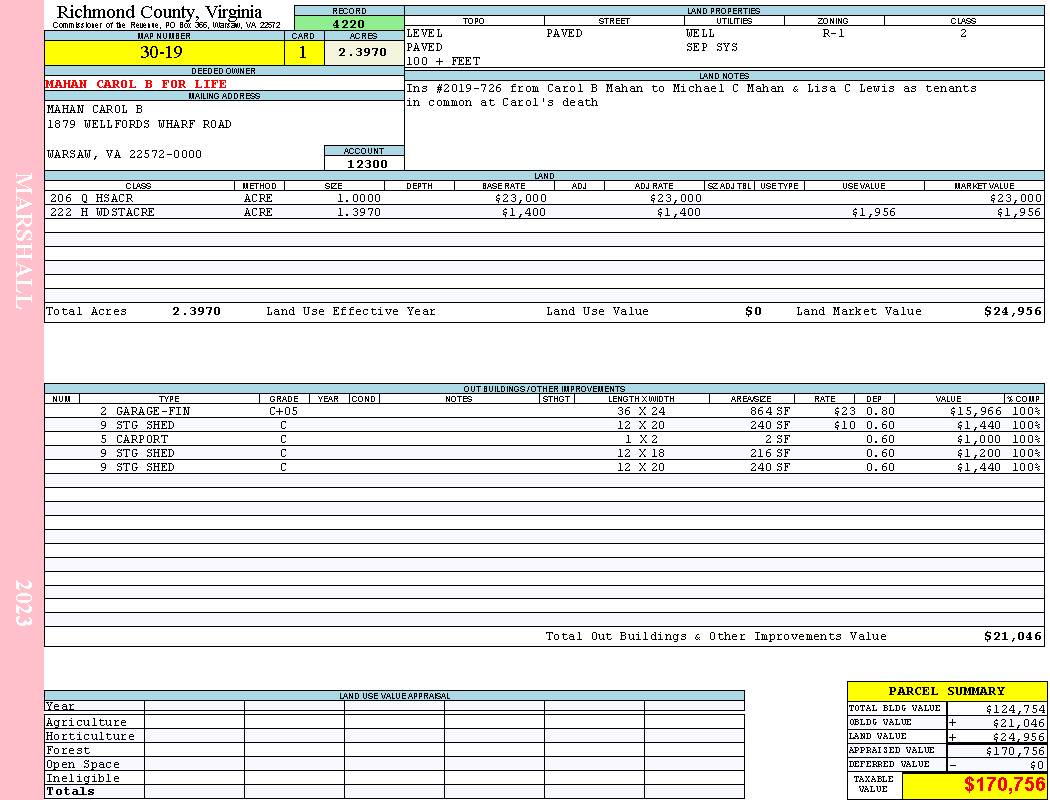The height and width of the screenshot is (800, 1050).
Task: Click topo value 100 + FEET
Action: (x=443, y=62)
